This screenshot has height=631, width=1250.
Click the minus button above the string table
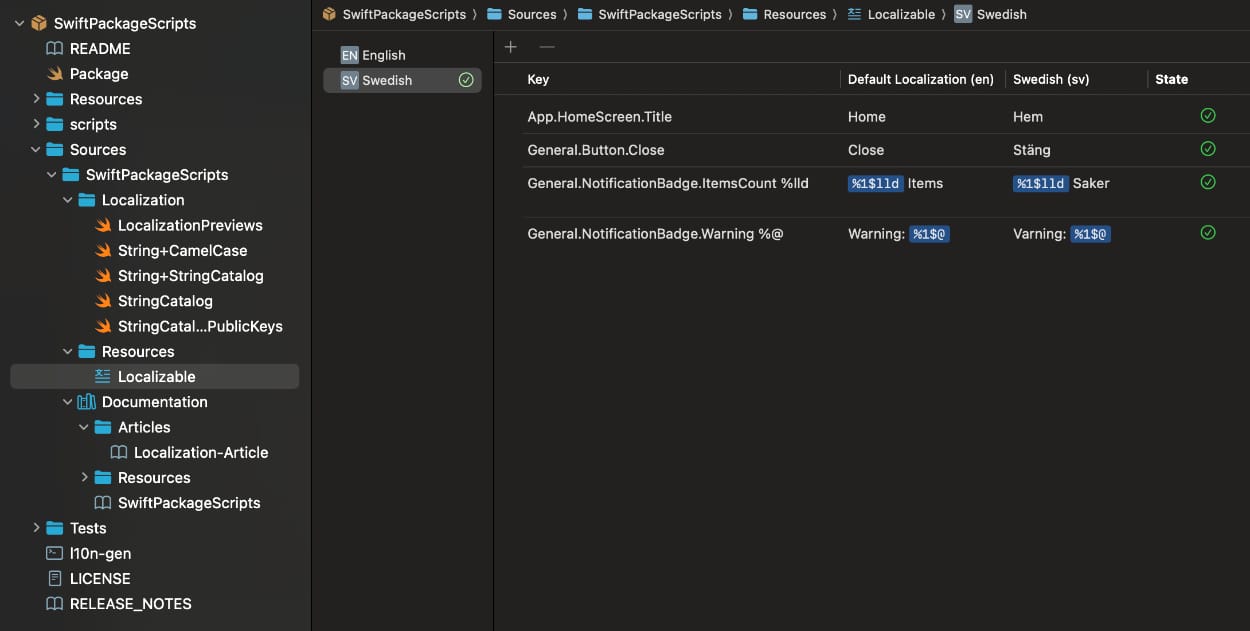(545, 46)
